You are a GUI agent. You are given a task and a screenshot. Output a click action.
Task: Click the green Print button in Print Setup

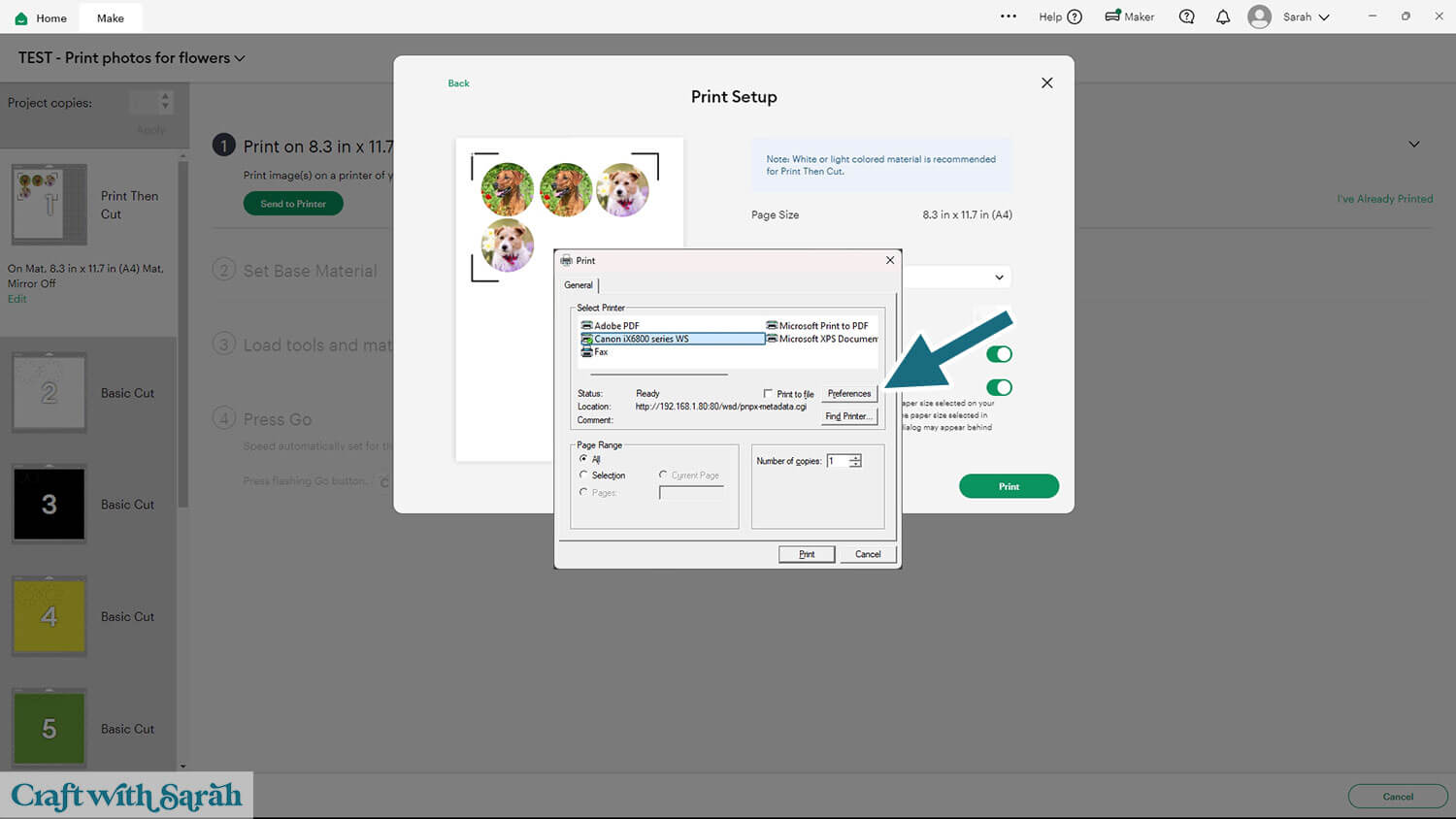point(1009,486)
